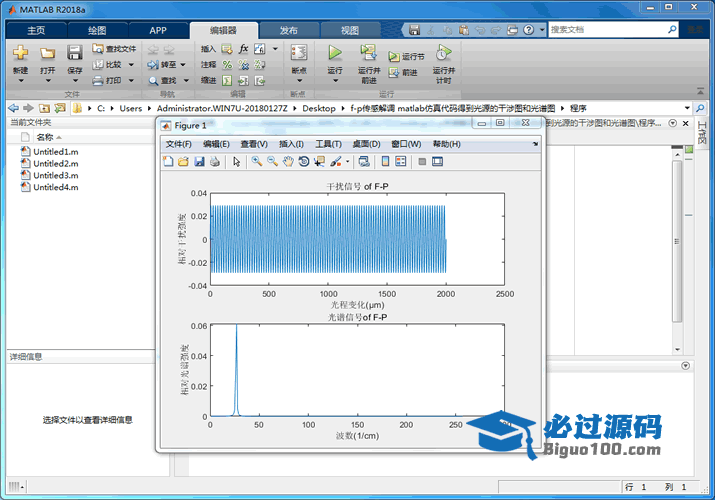
Task: Switch to the 主页 (Home) ribbon tab
Action: 36,30
